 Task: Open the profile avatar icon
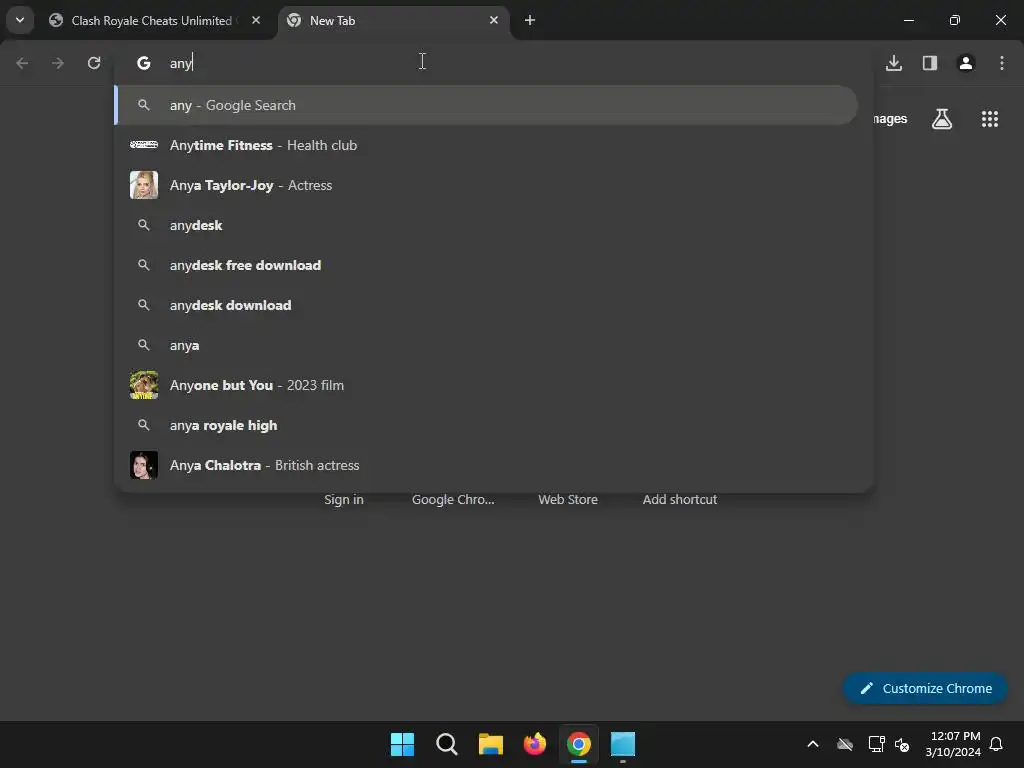click(x=966, y=63)
